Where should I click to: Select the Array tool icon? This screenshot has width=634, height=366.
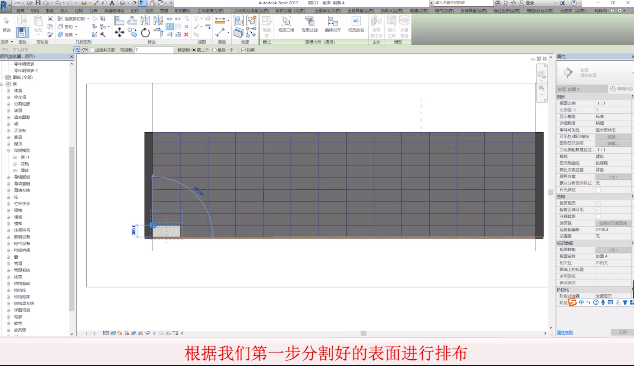pyautogui.click(x=170, y=27)
